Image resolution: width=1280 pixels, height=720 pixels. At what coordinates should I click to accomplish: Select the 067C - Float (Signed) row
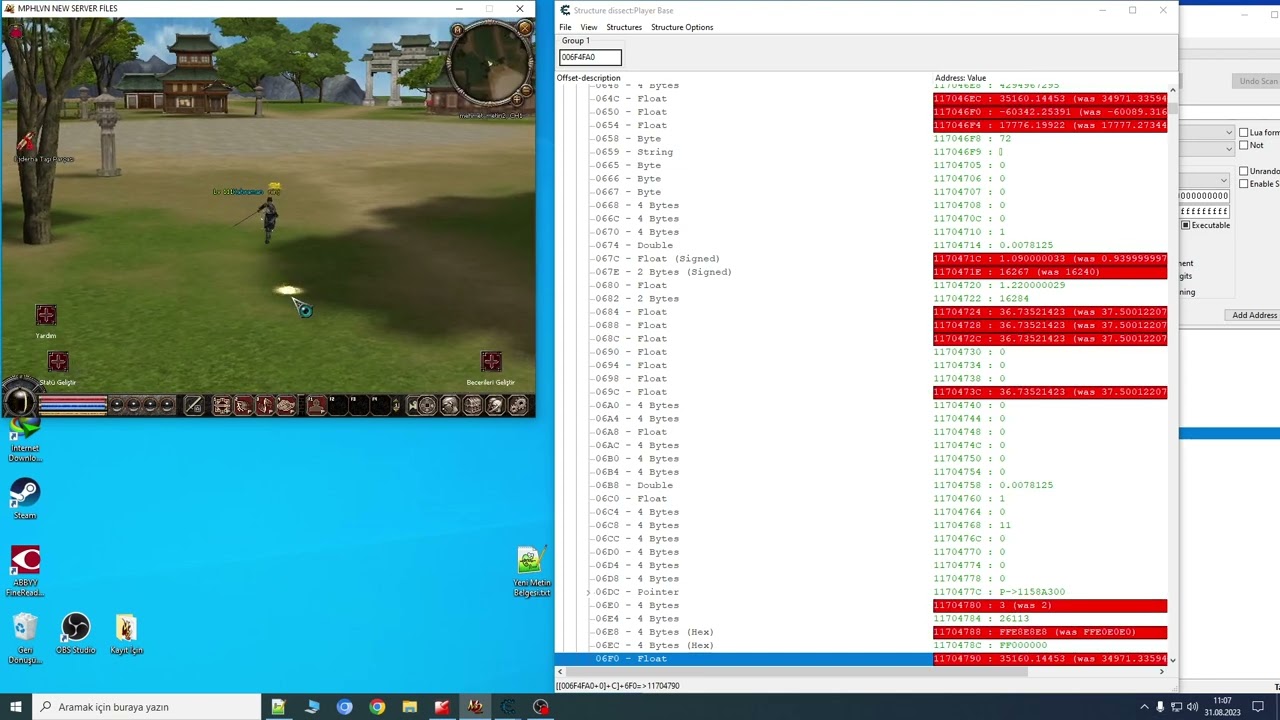pyautogui.click(x=861, y=259)
